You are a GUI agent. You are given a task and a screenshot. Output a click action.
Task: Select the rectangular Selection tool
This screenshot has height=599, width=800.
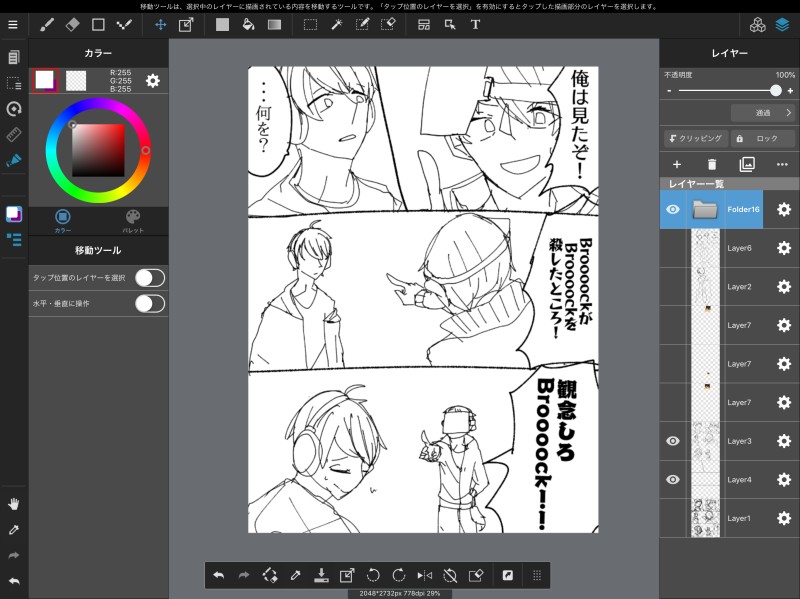(310, 24)
